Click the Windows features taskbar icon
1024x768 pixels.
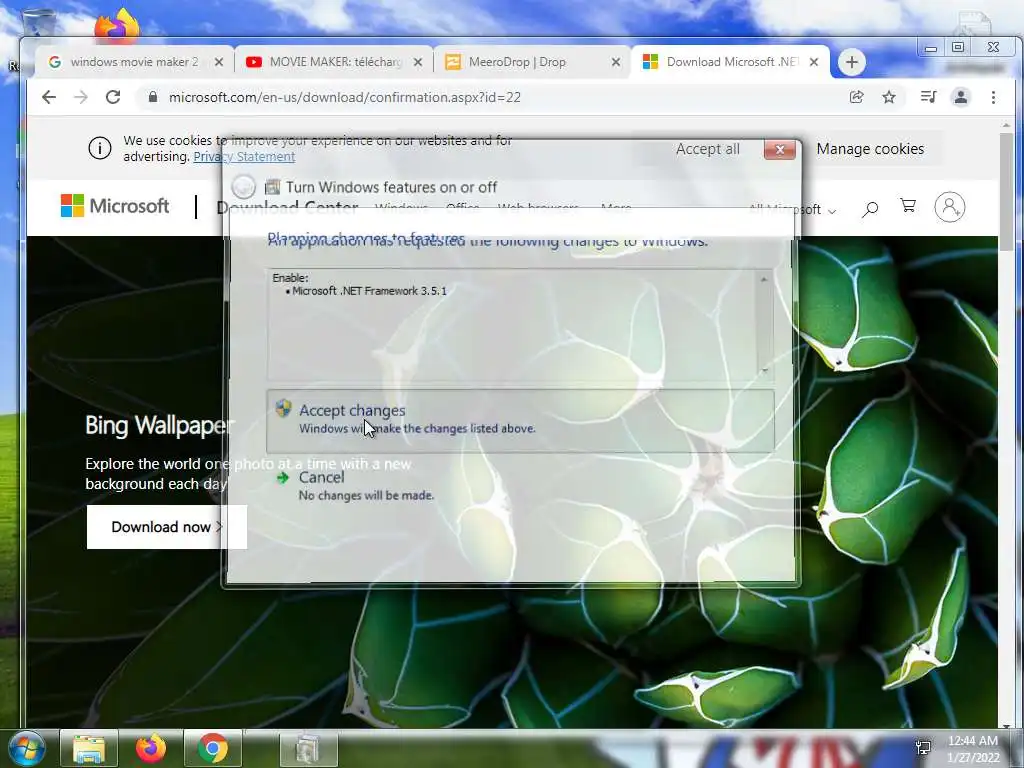click(x=308, y=748)
